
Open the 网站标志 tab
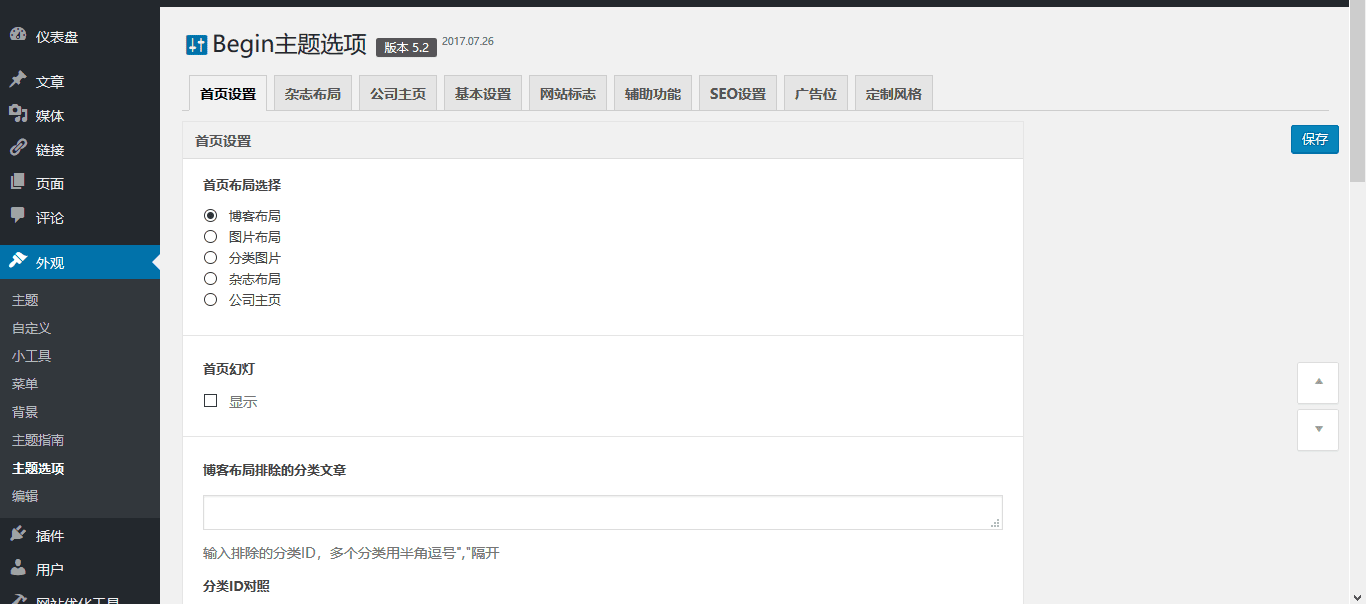coord(567,92)
